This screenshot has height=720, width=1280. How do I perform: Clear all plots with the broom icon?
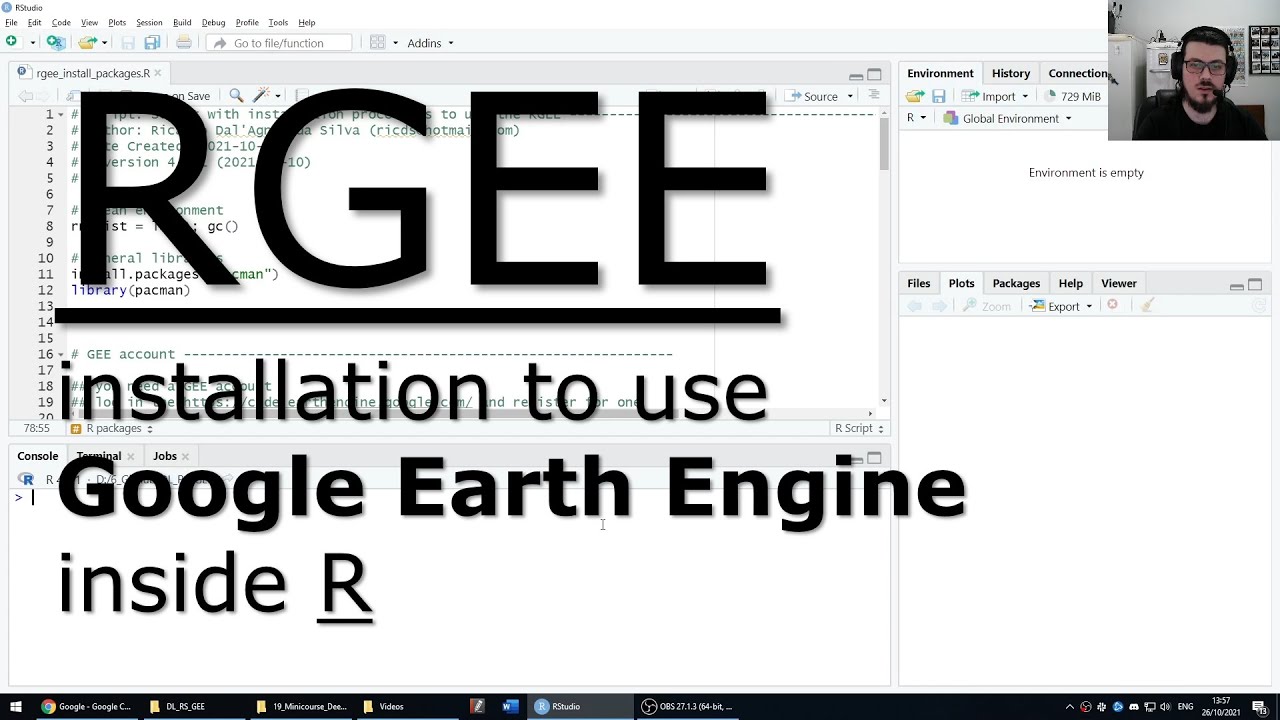[1147, 305]
